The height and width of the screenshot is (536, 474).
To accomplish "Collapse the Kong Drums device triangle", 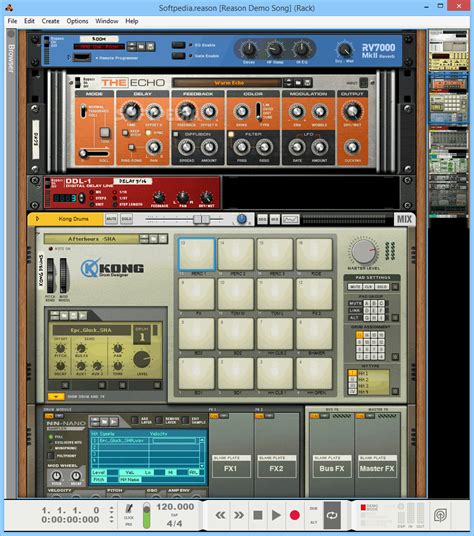I will [37, 219].
